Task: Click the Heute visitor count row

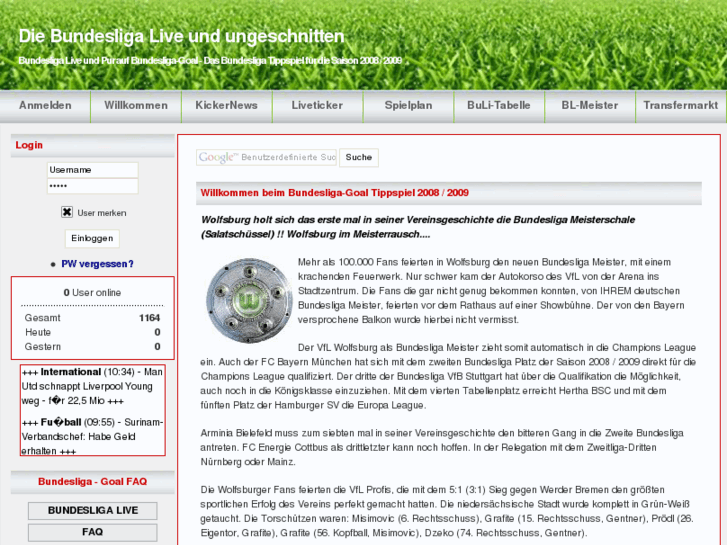Action: point(92,332)
